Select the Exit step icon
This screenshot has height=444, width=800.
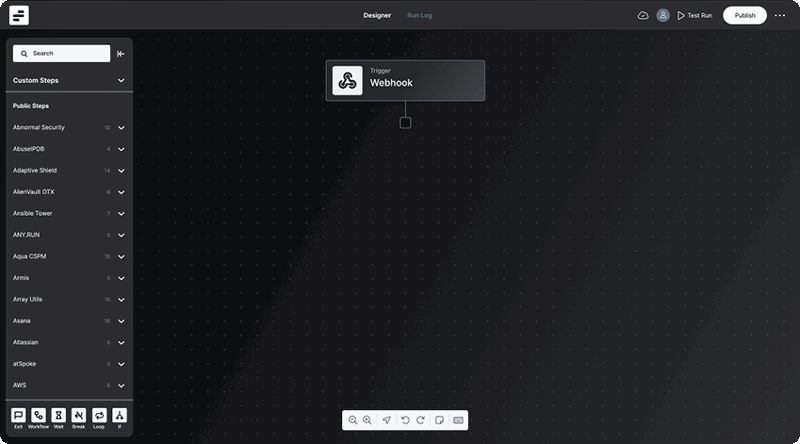18,415
